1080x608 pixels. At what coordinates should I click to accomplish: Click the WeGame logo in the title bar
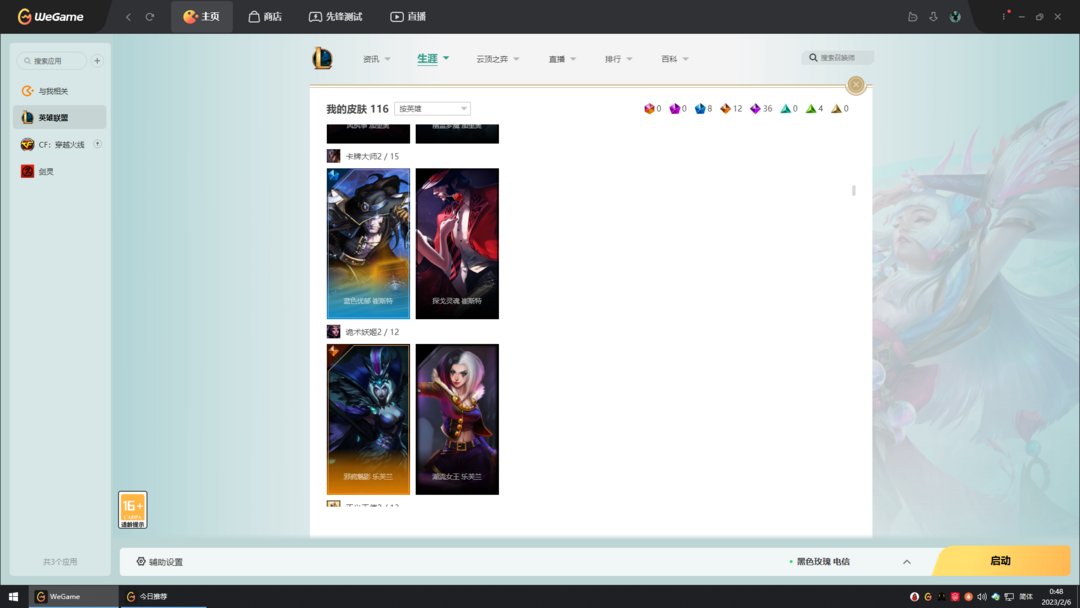point(50,17)
